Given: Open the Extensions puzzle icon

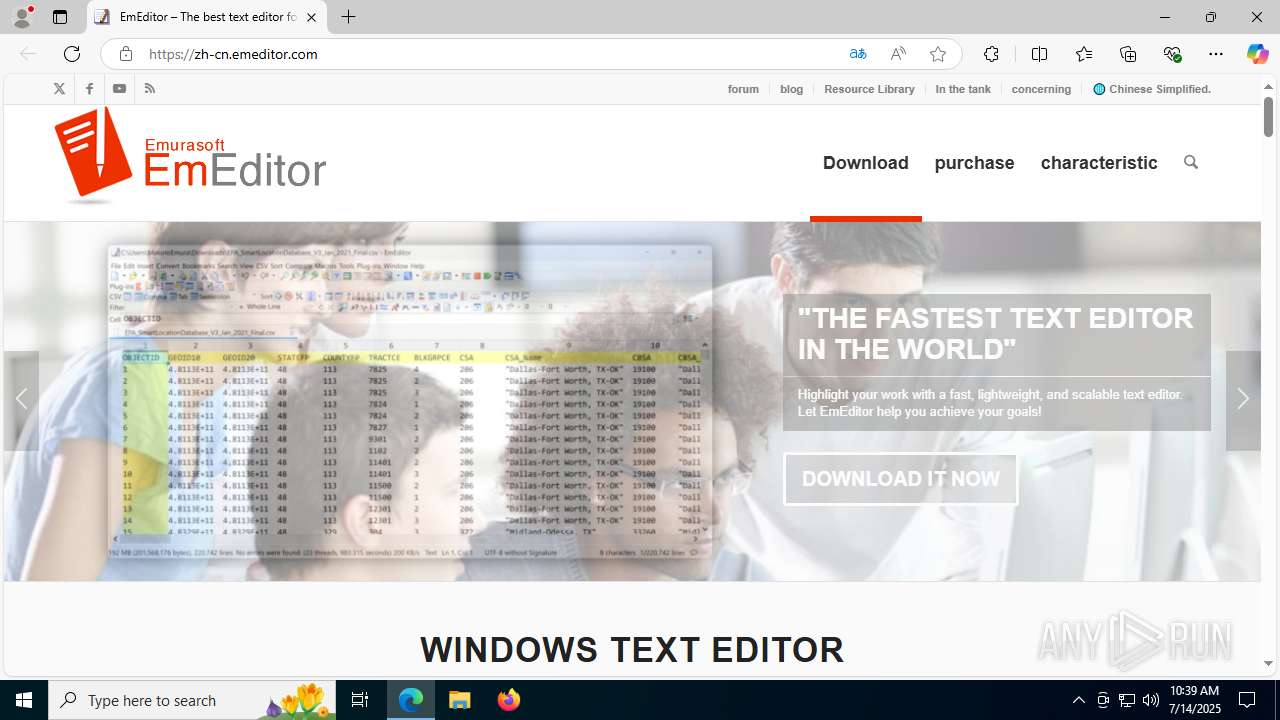Looking at the screenshot, I should pyautogui.click(x=991, y=54).
